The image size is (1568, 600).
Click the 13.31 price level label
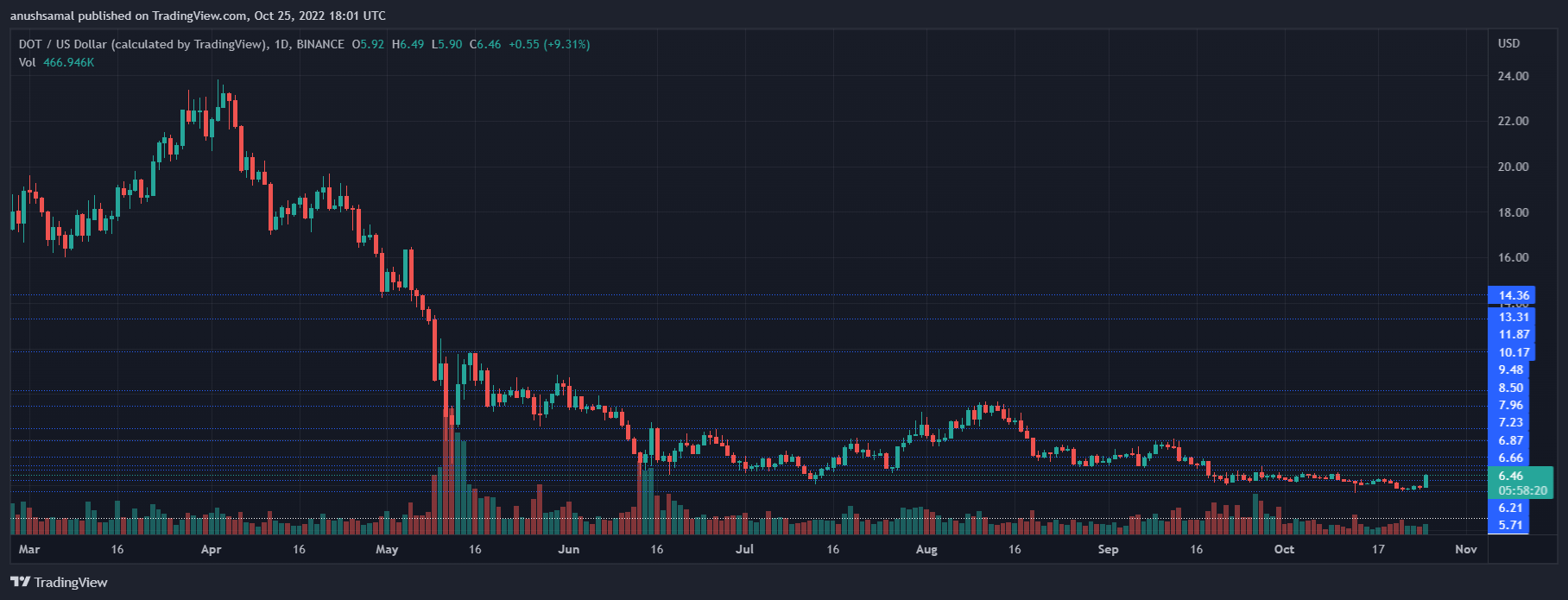click(1513, 317)
